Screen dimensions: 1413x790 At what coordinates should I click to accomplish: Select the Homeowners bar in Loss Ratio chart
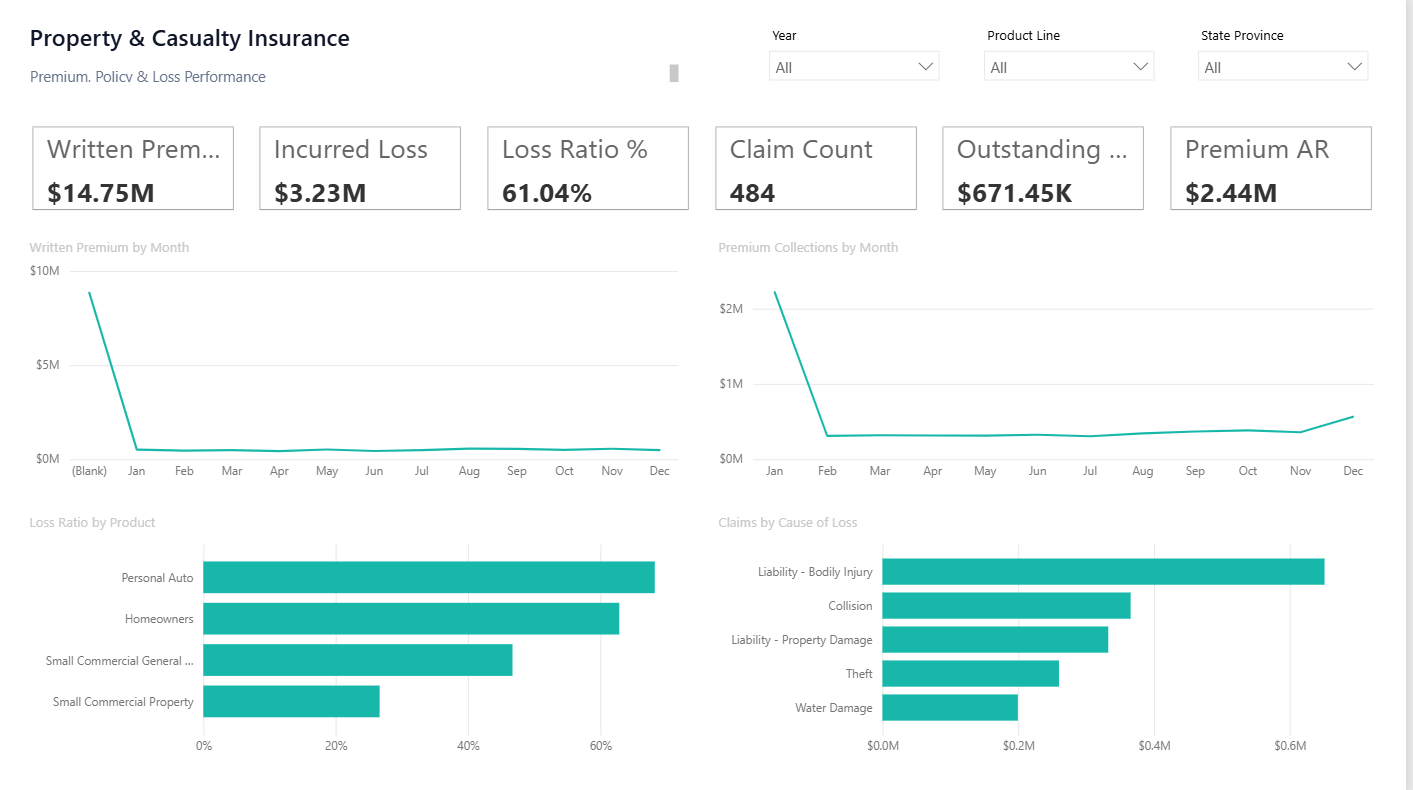pyautogui.click(x=411, y=619)
